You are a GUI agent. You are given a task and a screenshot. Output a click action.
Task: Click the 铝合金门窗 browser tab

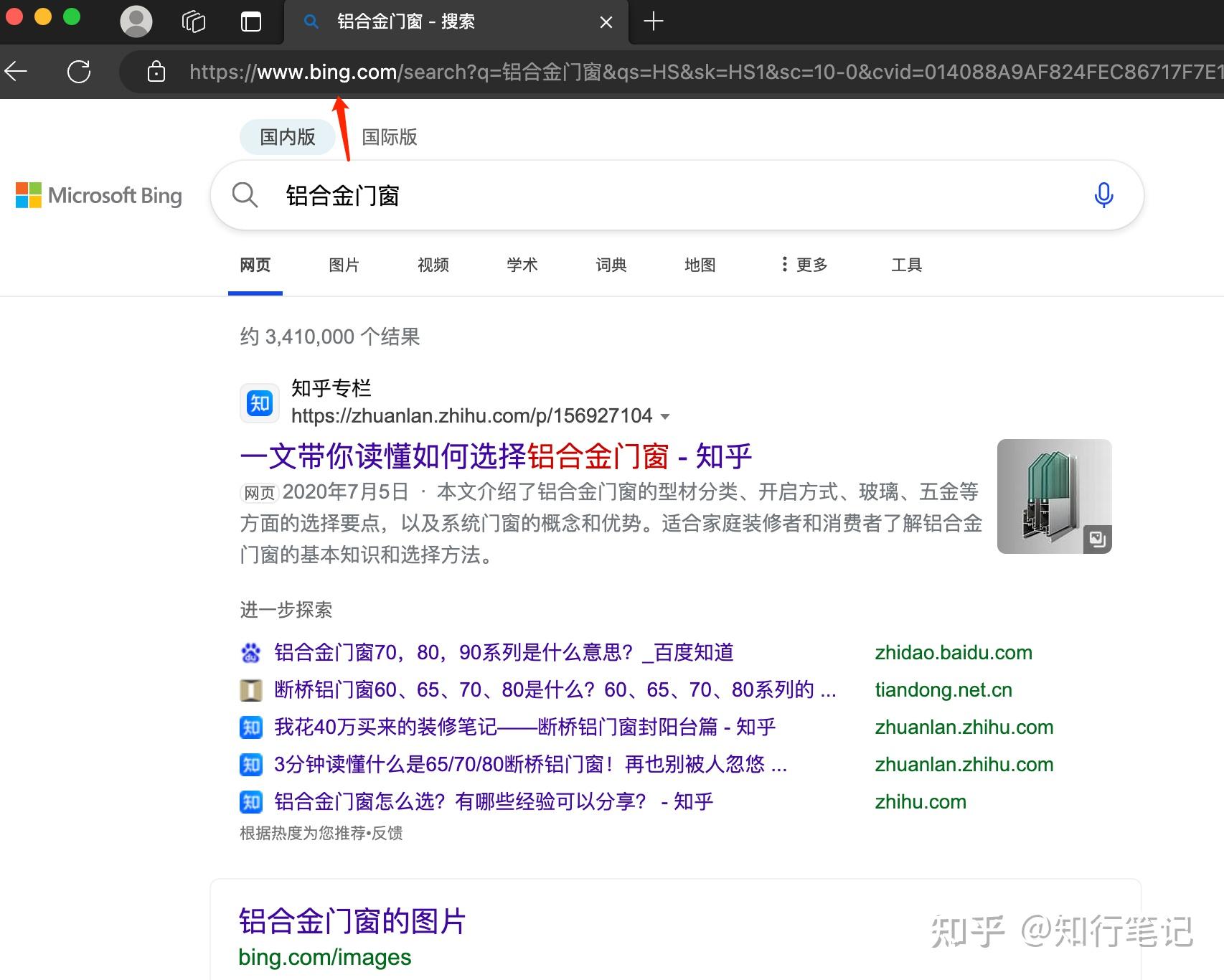pos(456,22)
